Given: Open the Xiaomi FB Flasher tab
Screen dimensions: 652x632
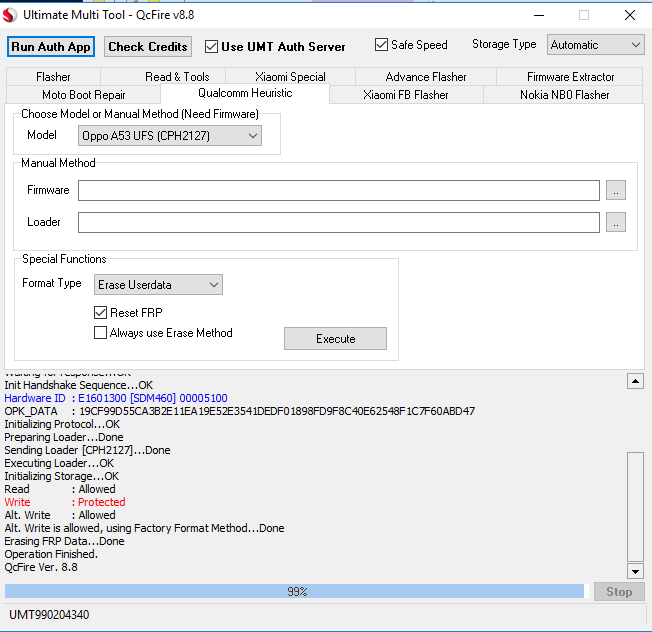Looking at the screenshot, I should (405, 95).
